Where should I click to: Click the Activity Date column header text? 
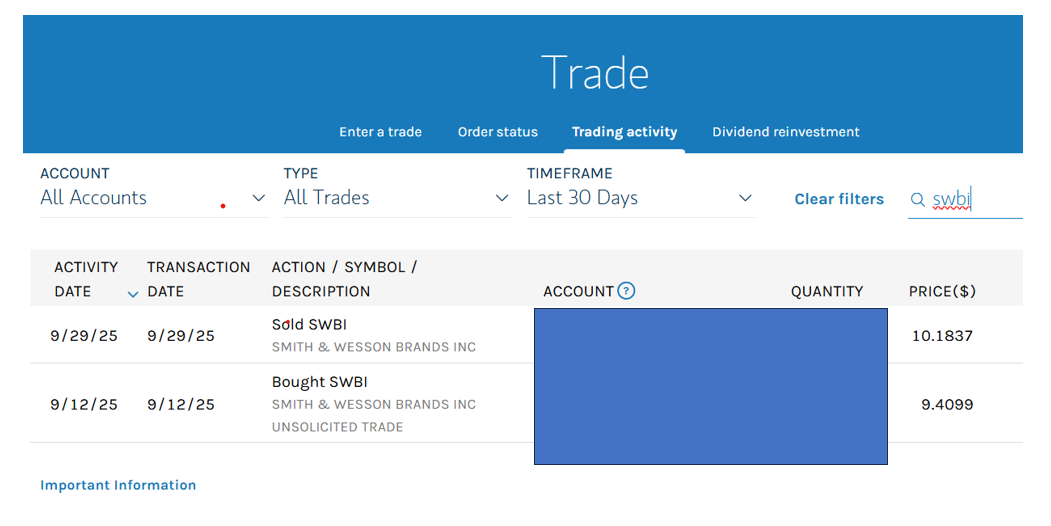(86, 279)
